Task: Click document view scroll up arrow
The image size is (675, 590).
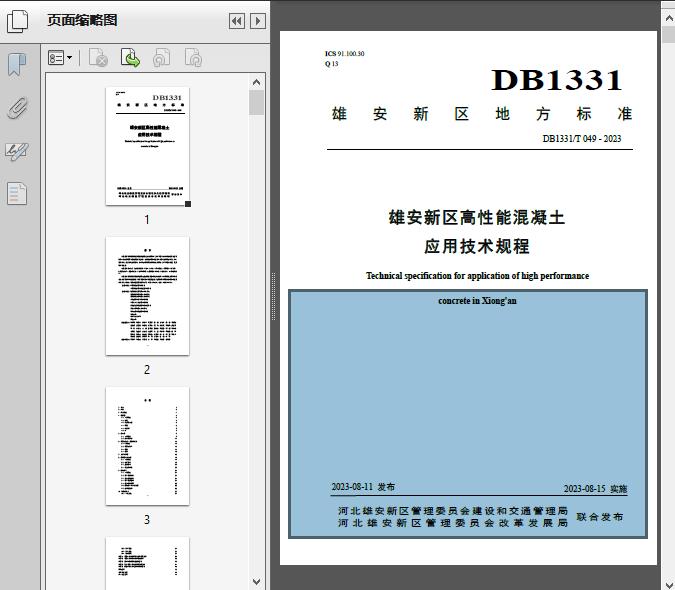Action: (x=669, y=19)
